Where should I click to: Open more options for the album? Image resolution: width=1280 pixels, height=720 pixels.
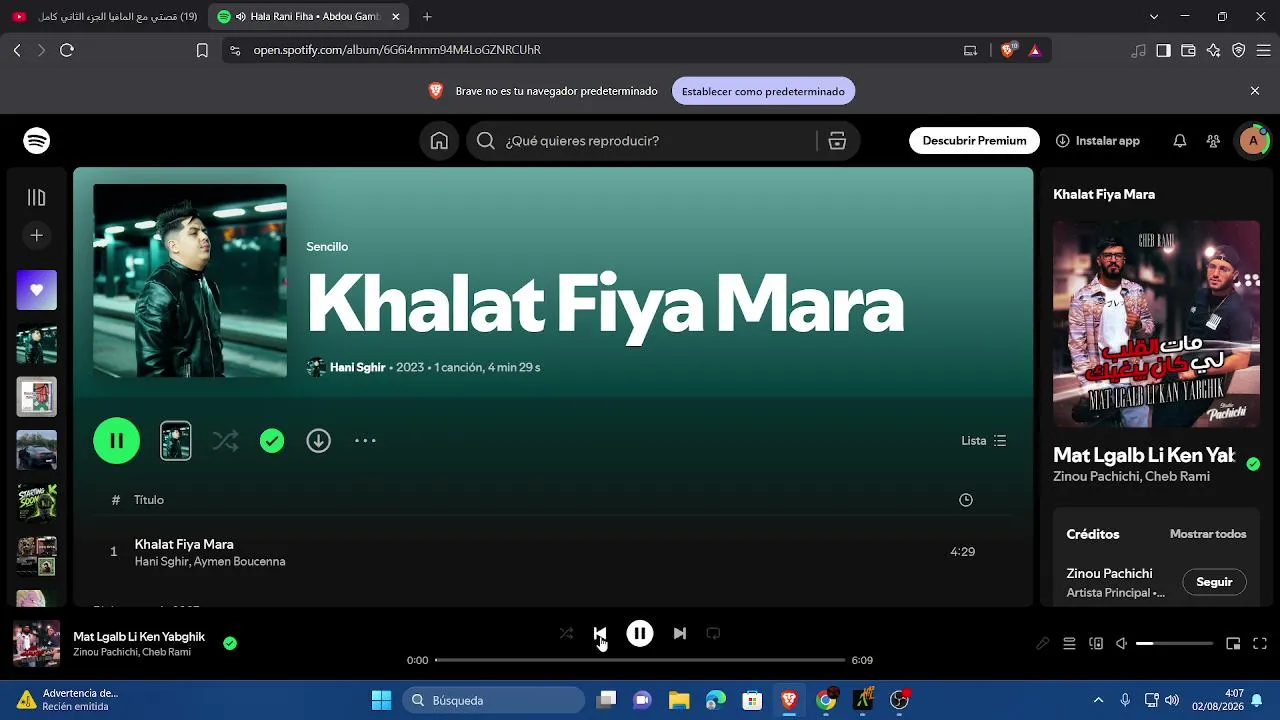(x=365, y=441)
